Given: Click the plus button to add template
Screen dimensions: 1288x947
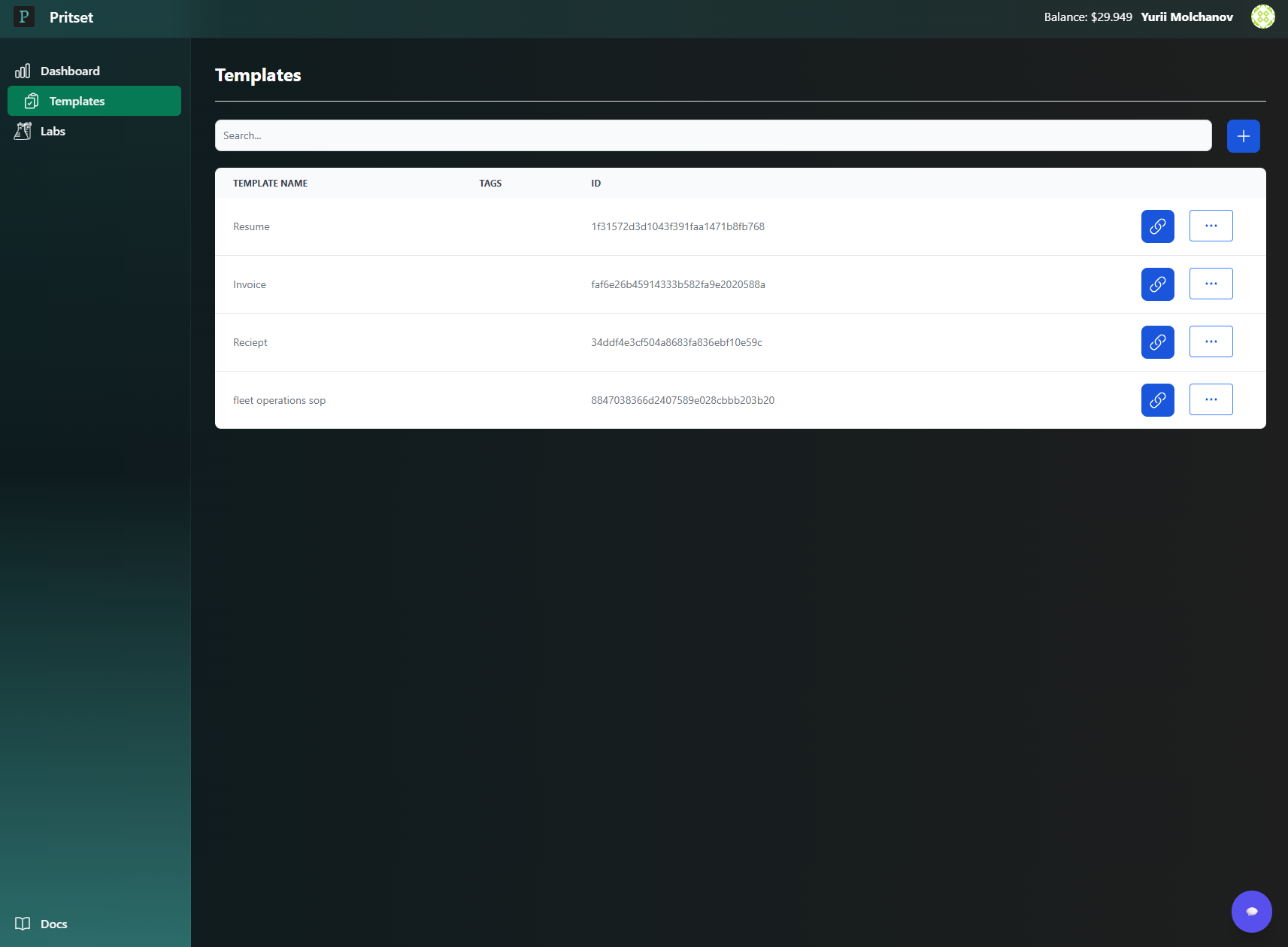Looking at the screenshot, I should coord(1243,136).
